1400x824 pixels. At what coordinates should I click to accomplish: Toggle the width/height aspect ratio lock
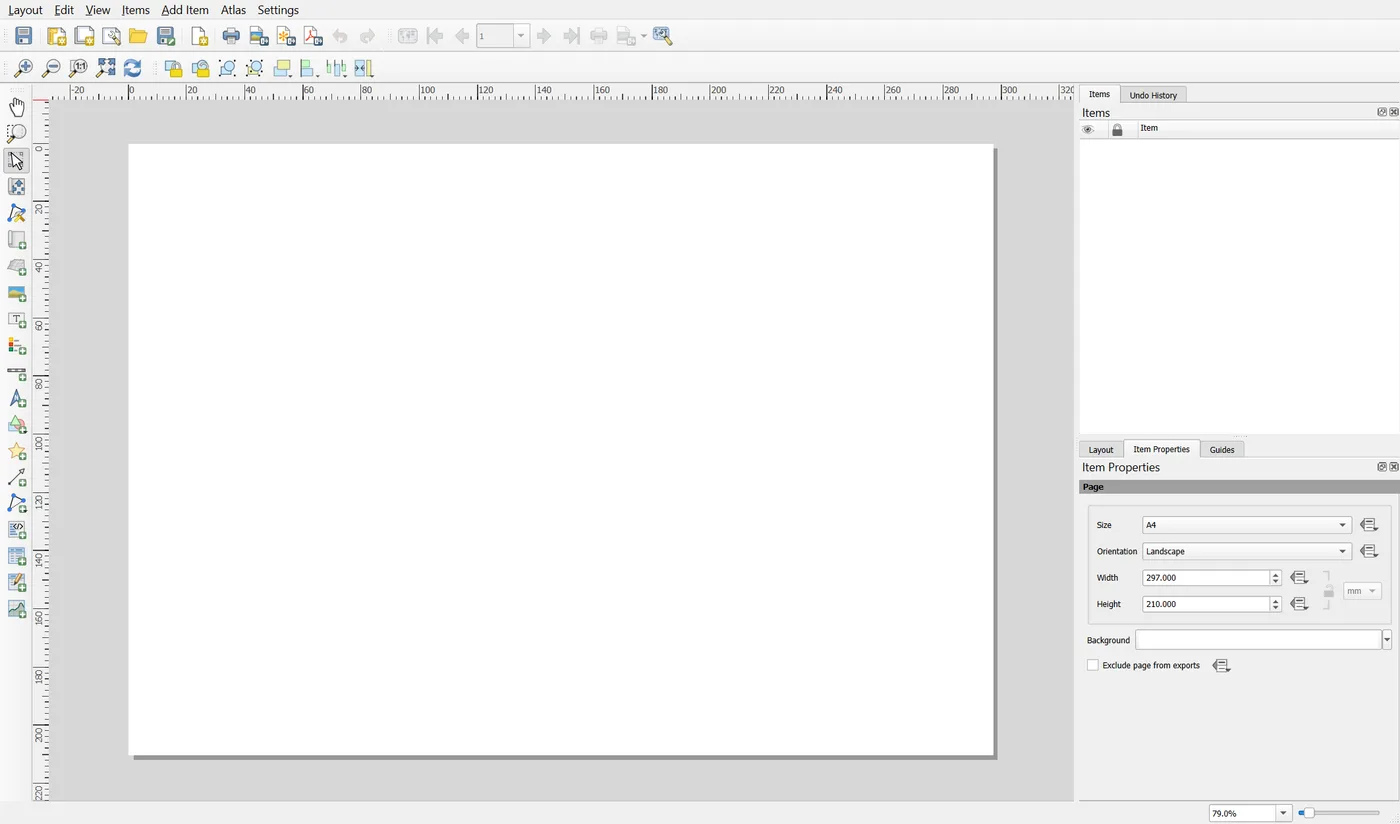(x=1328, y=591)
